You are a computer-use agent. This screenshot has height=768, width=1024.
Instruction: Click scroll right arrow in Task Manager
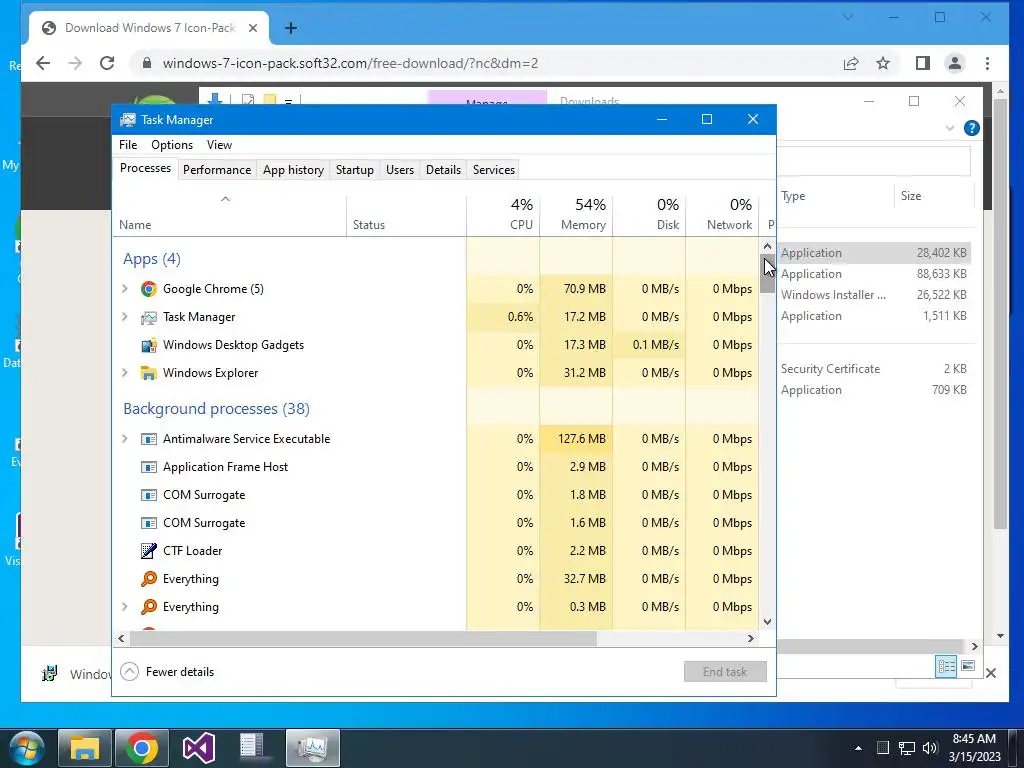pyautogui.click(x=751, y=638)
